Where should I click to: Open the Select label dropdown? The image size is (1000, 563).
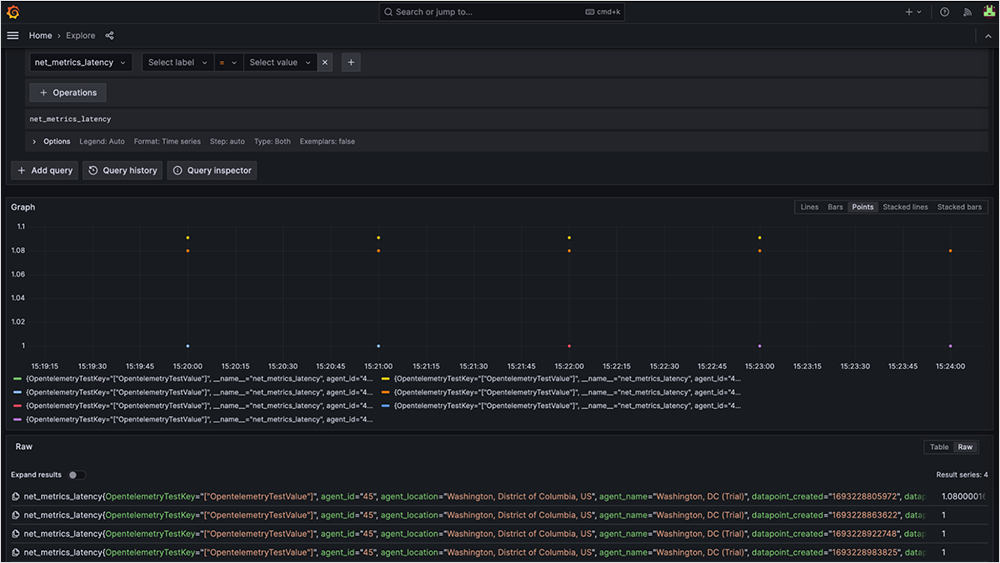pyautogui.click(x=177, y=62)
